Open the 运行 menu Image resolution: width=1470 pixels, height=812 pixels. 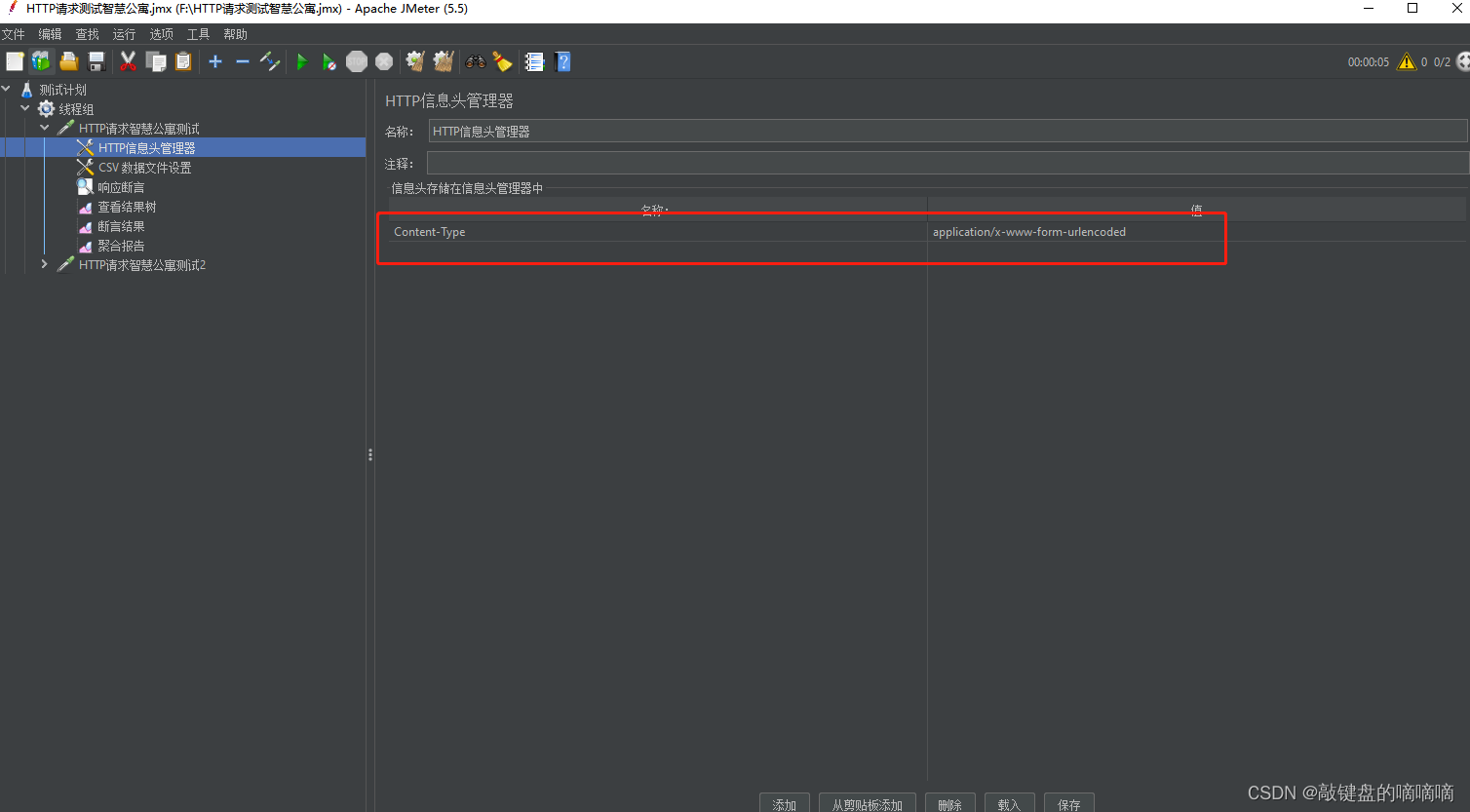coord(124,34)
